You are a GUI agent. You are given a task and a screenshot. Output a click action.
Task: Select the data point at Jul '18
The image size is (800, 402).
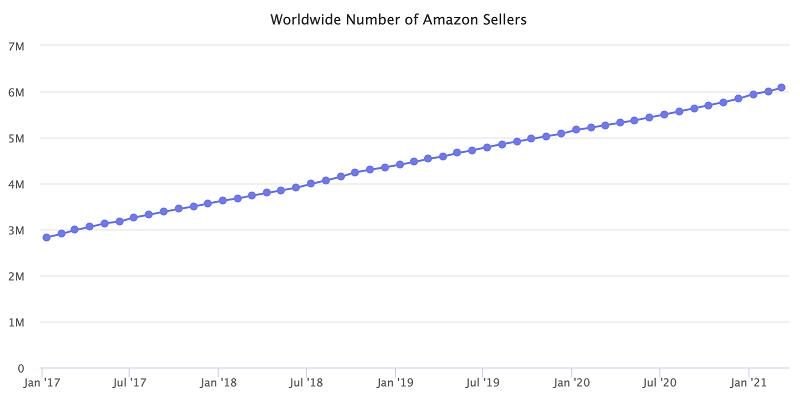pos(311,184)
